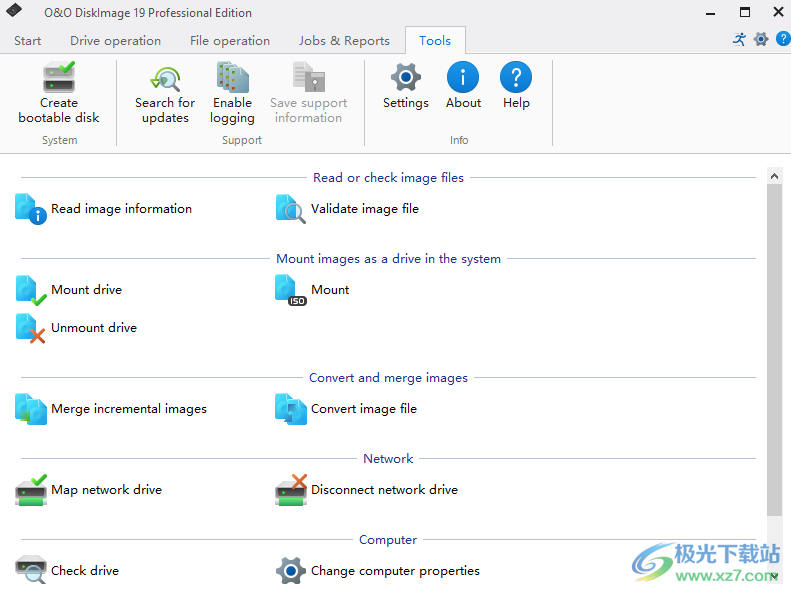Click the Create bootable disk icon

59,77
